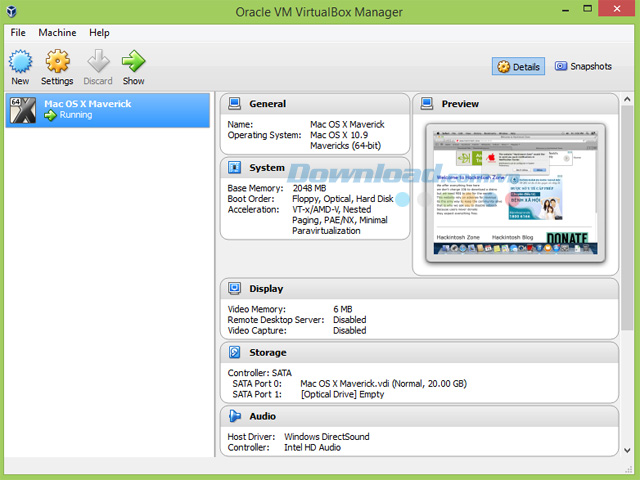Open the Audio section heading

[262, 416]
